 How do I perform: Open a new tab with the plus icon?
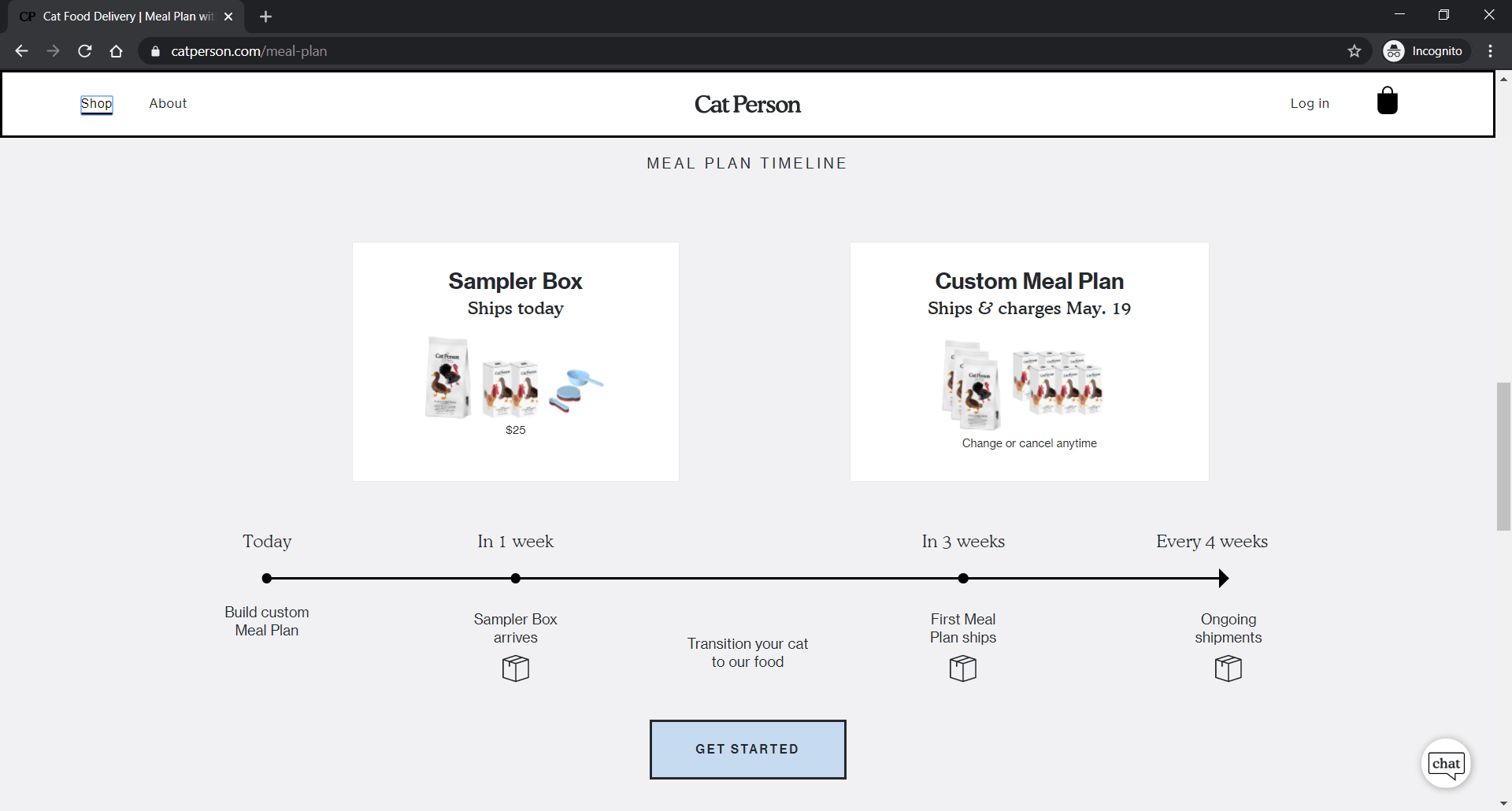[265, 16]
